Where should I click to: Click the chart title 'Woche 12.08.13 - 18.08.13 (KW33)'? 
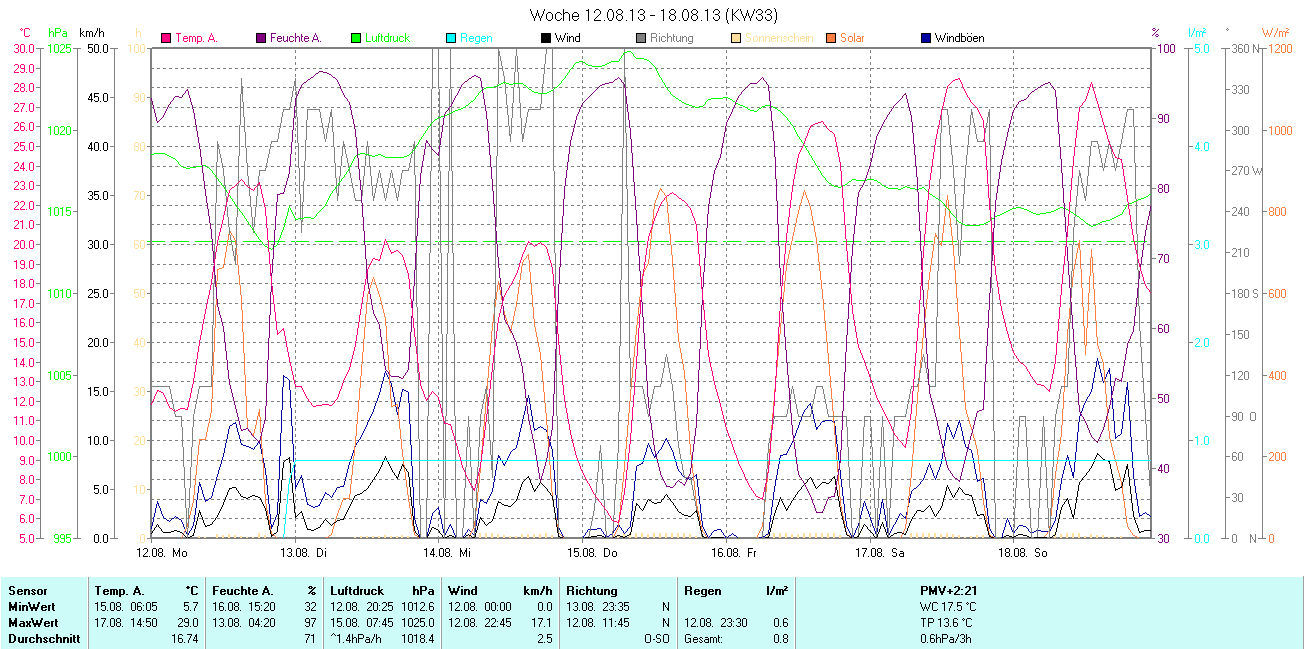[654, 15]
